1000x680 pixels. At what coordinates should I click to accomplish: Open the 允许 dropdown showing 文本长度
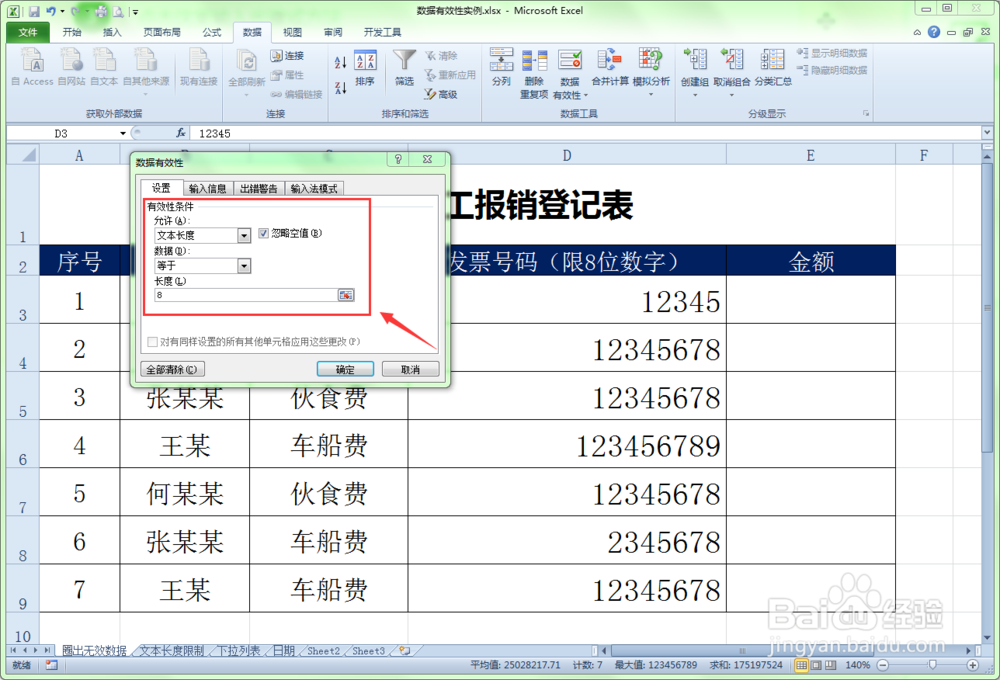(x=244, y=235)
